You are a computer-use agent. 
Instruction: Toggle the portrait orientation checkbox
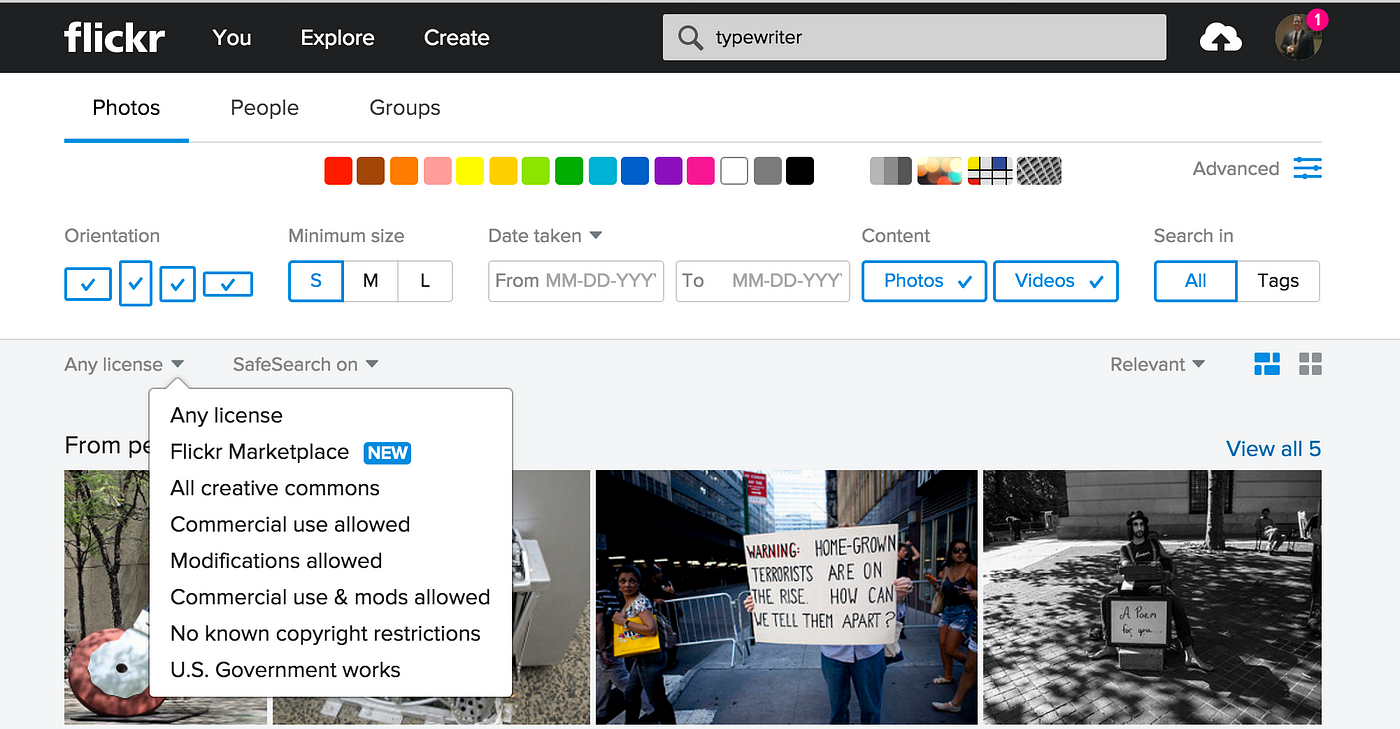(x=135, y=283)
